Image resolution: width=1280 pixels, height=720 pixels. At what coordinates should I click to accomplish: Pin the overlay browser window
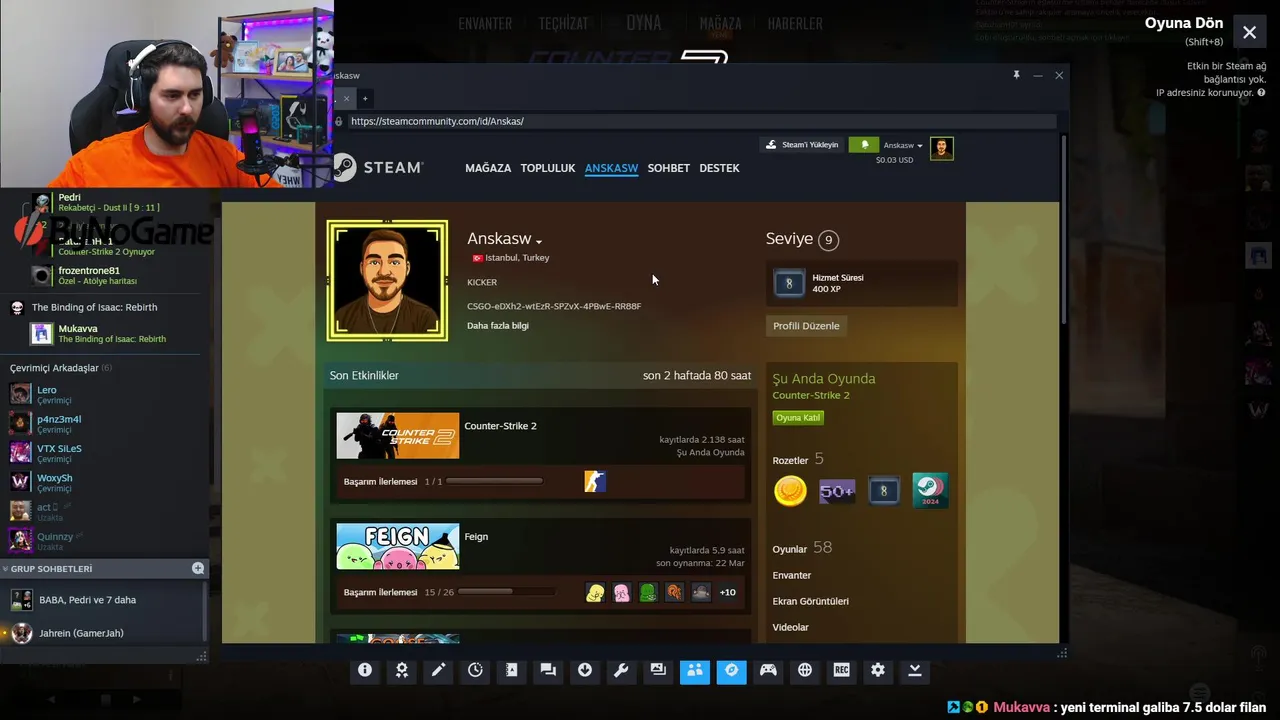pyautogui.click(x=1016, y=75)
